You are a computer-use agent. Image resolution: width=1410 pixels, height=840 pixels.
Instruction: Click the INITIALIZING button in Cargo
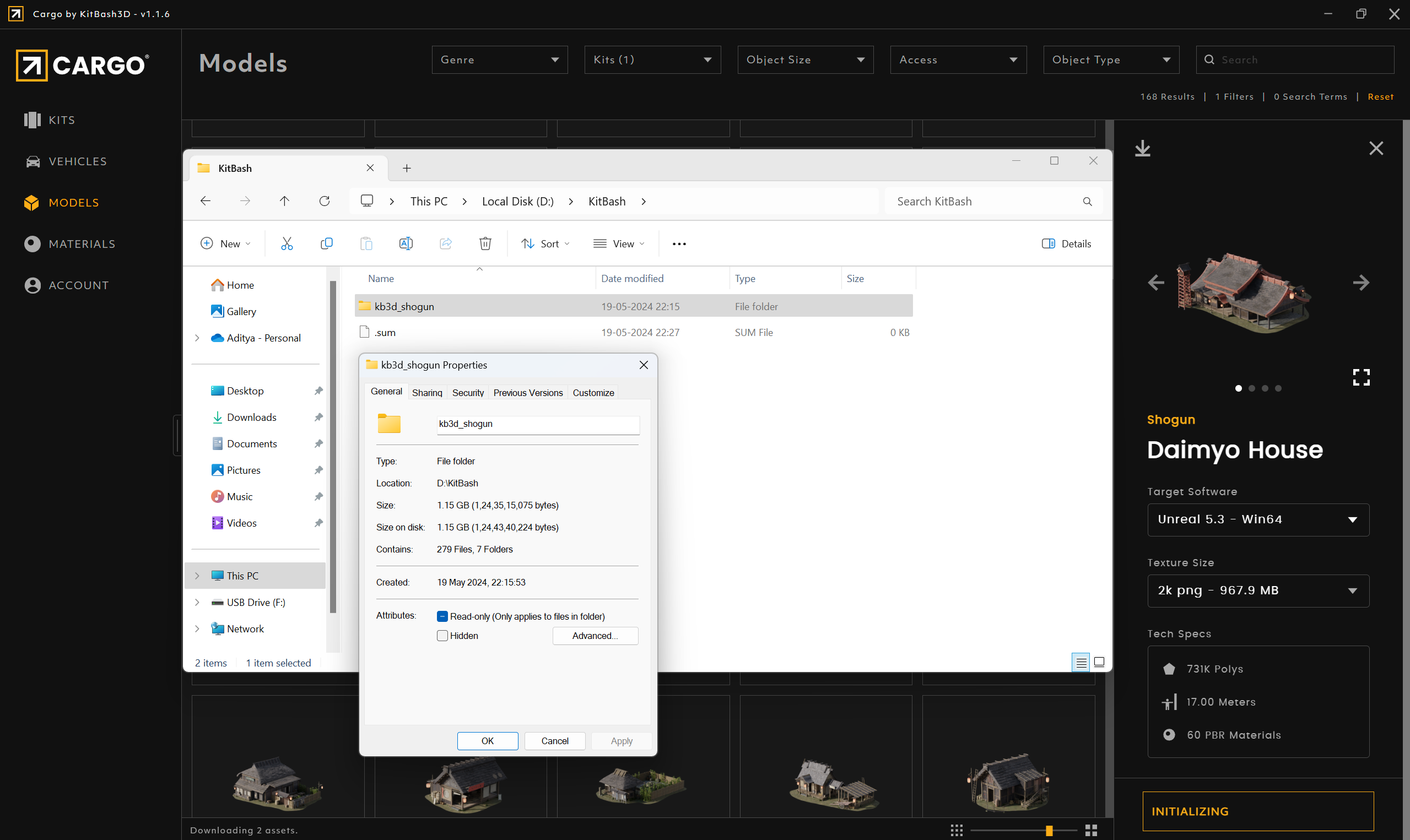click(x=1258, y=811)
